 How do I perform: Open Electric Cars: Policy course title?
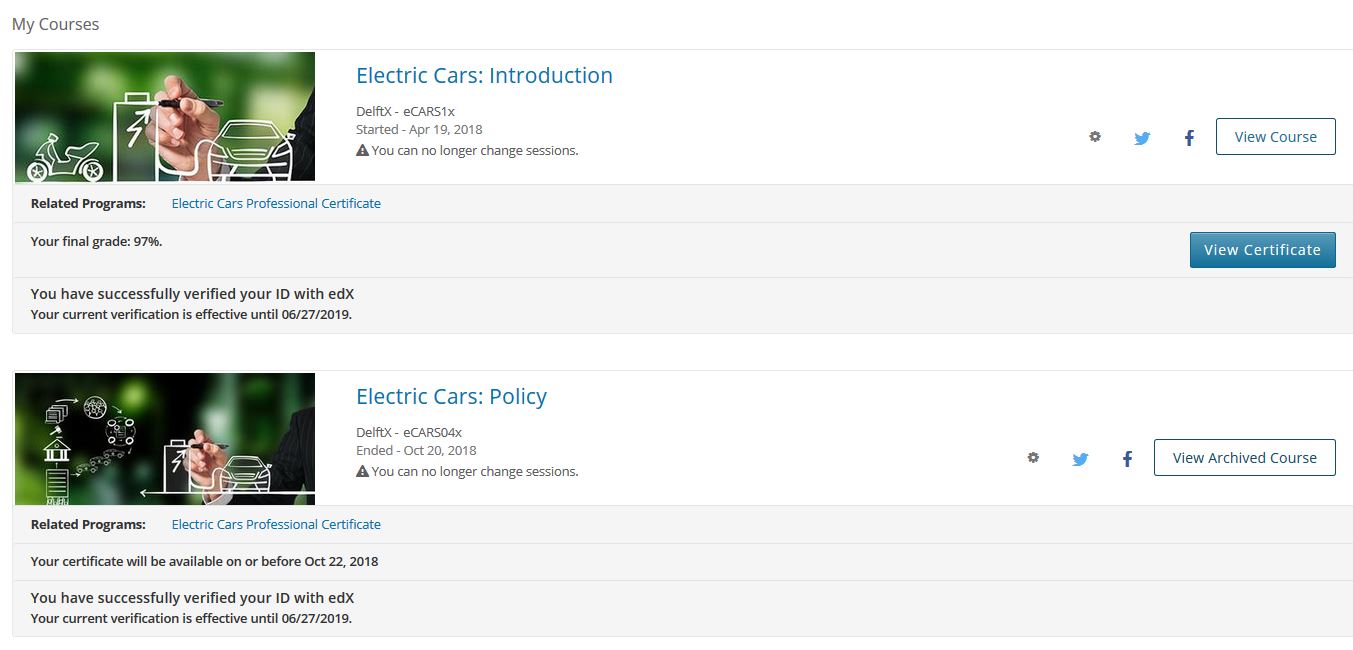click(452, 397)
